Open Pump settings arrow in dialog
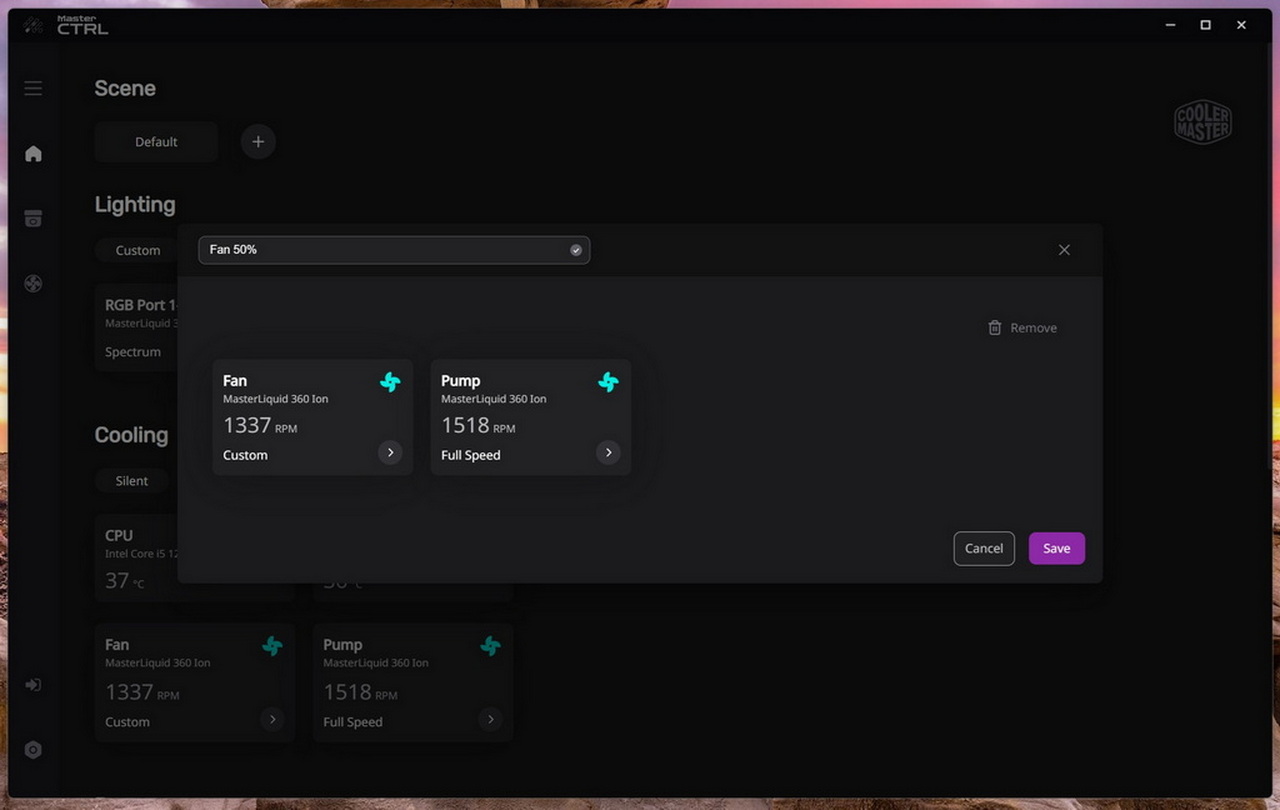Image resolution: width=1280 pixels, height=810 pixels. [x=608, y=453]
